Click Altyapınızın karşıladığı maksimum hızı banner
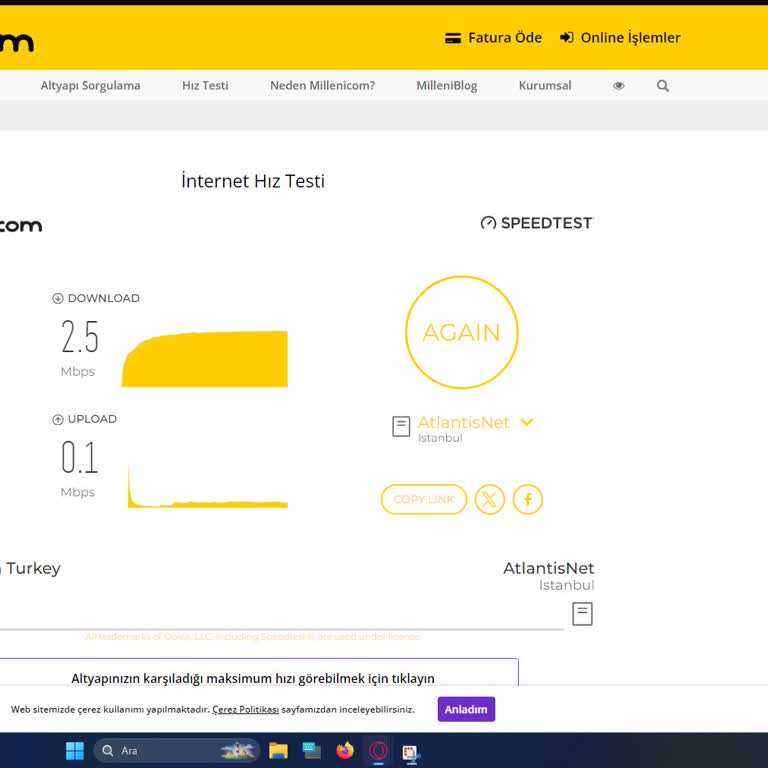Image resolution: width=768 pixels, height=768 pixels. click(x=253, y=678)
